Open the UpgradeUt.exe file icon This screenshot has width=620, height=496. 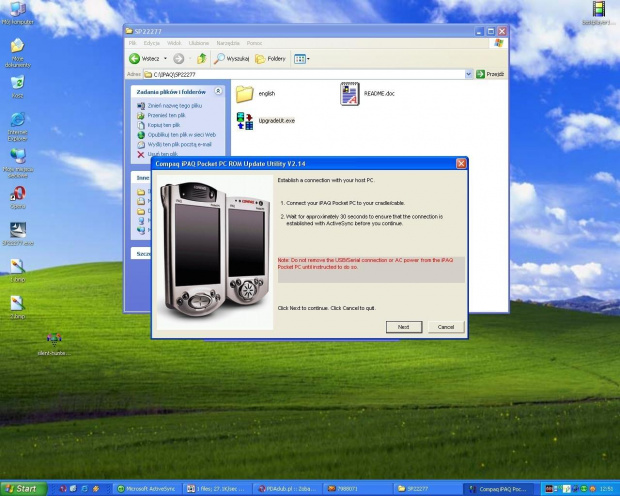click(244, 121)
